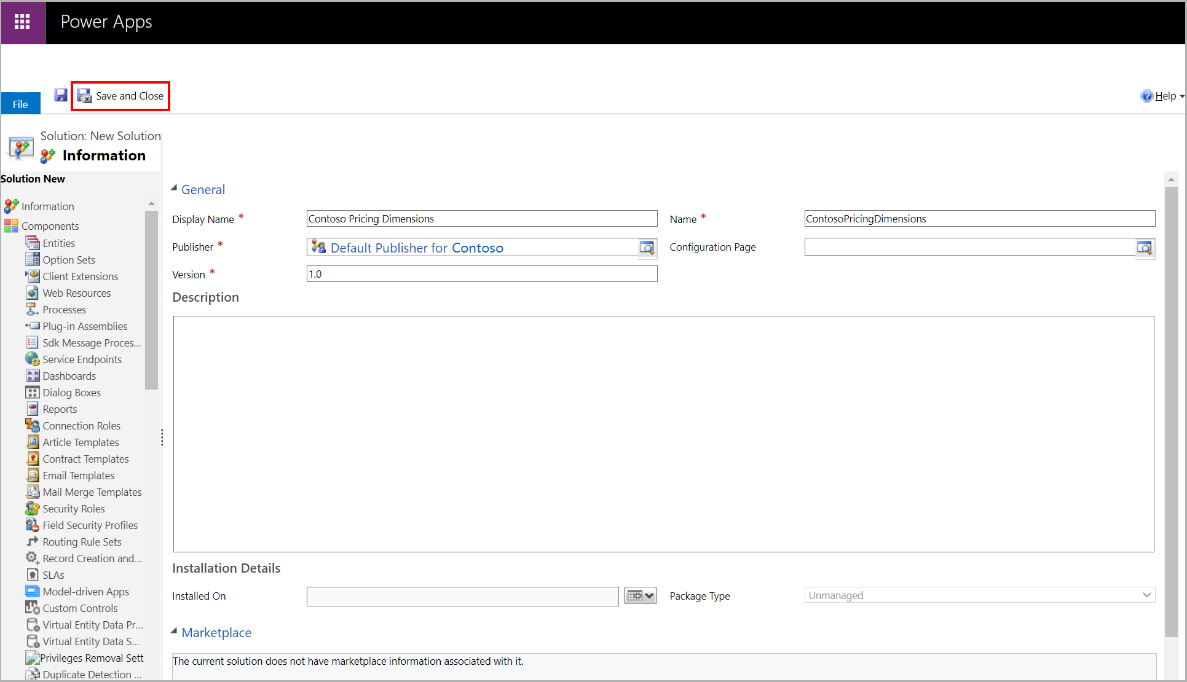Click the Connection Roles icon
The image size is (1187, 682).
[x=33, y=426]
